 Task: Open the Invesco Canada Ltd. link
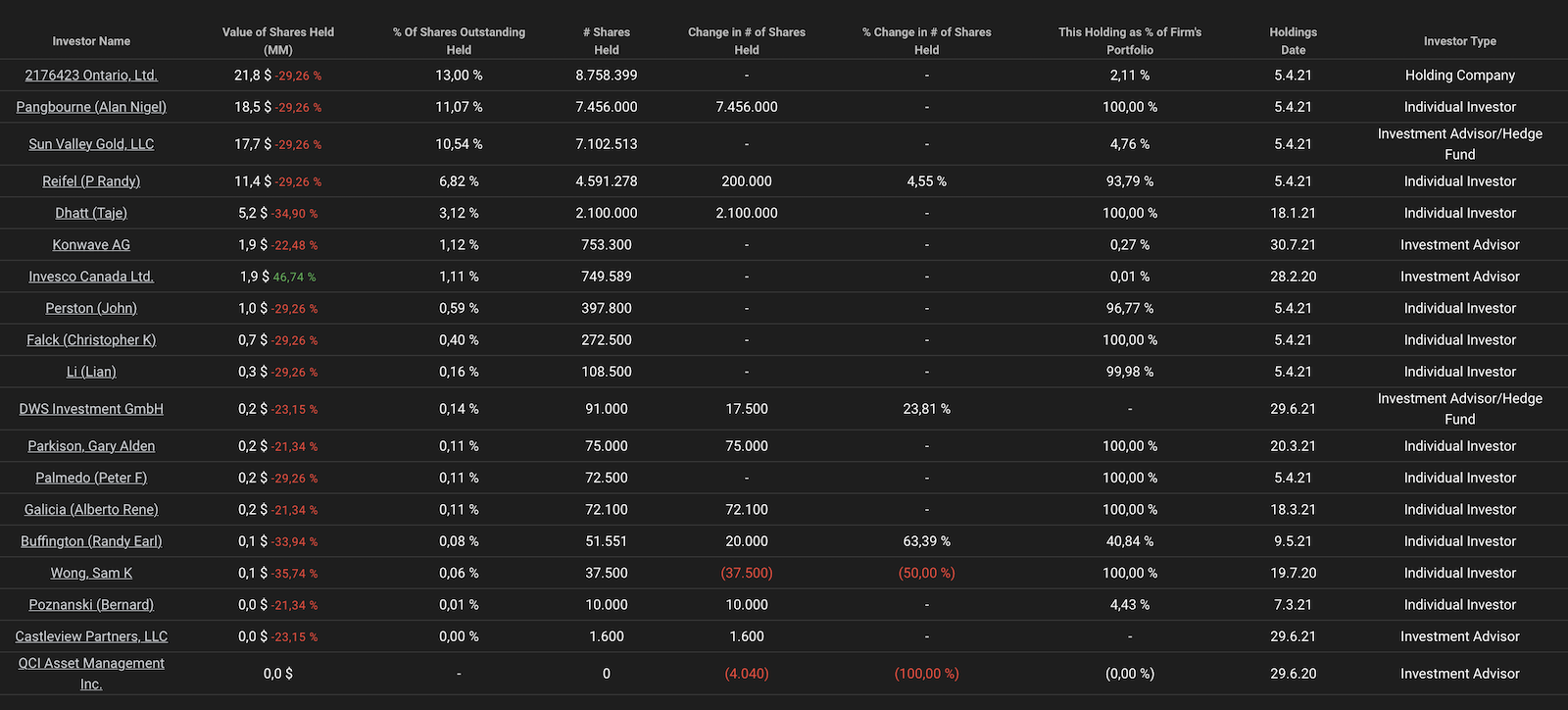[x=91, y=277]
